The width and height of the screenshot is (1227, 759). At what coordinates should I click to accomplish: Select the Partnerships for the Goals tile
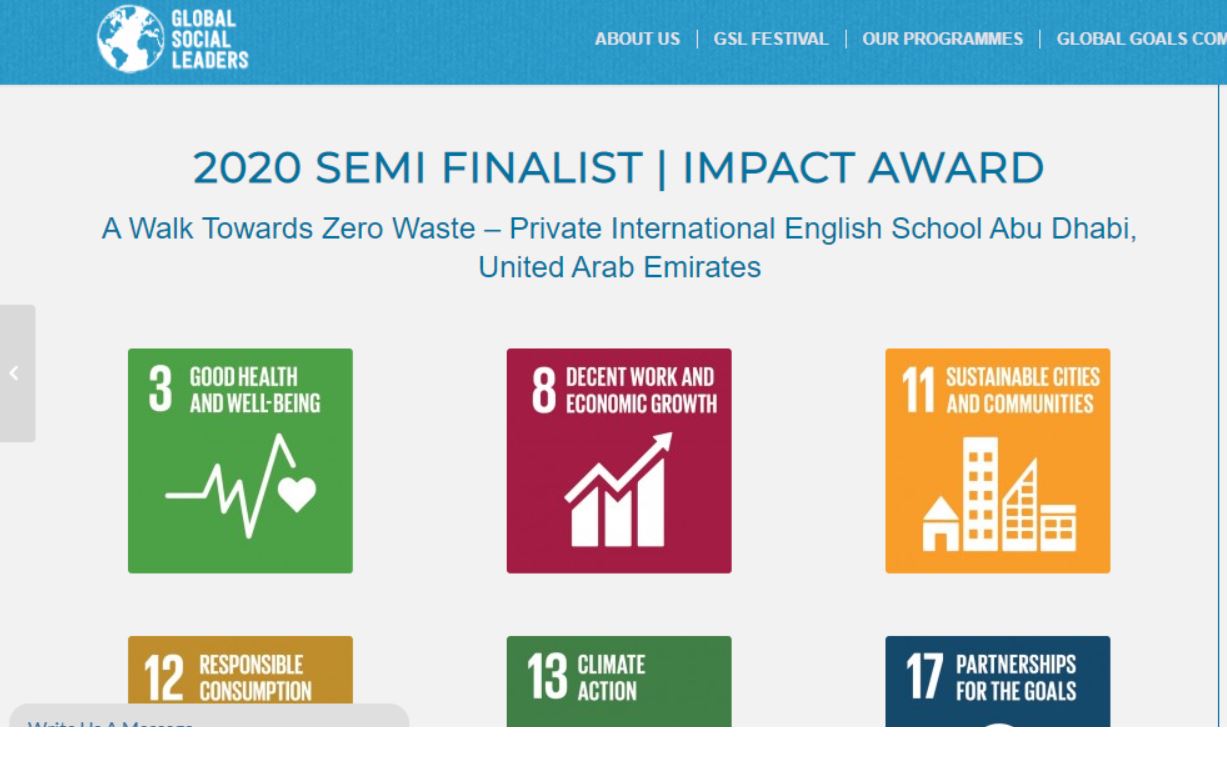point(998,681)
